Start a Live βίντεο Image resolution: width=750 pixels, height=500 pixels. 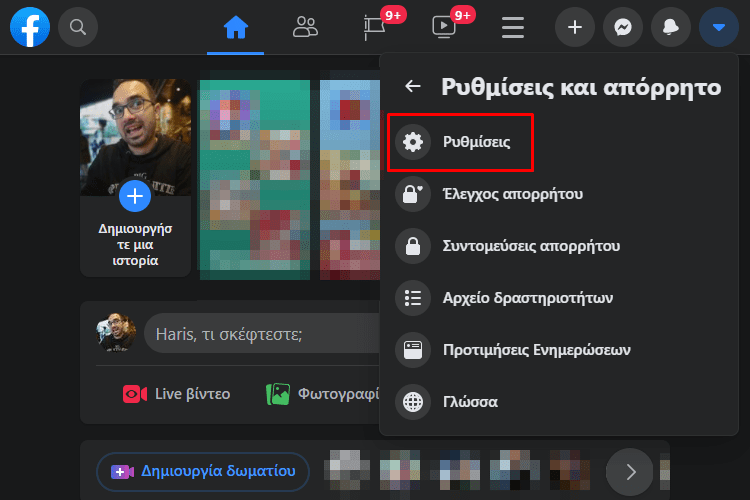click(176, 394)
